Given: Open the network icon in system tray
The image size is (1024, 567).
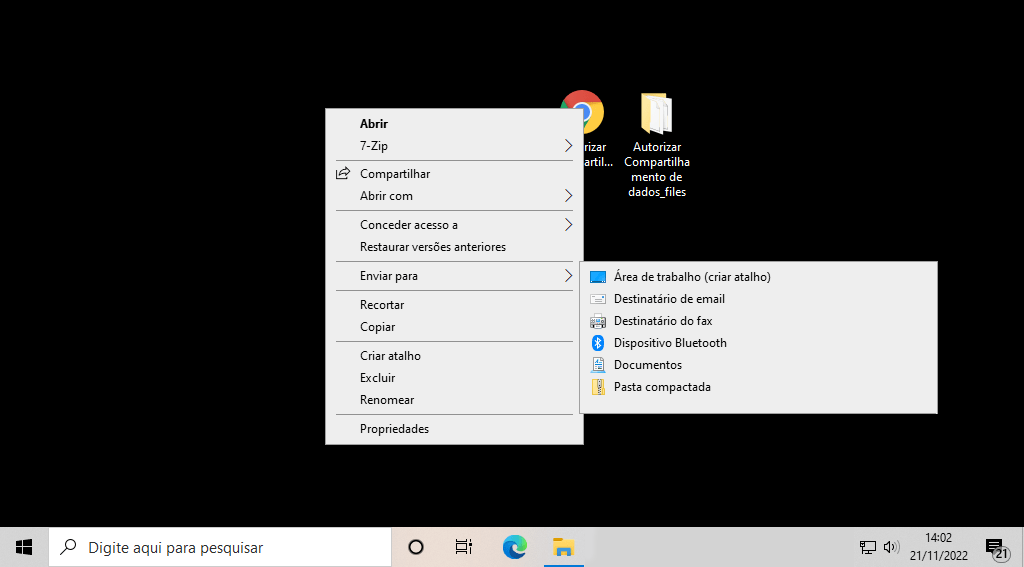Looking at the screenshot, I should [868, 547].
